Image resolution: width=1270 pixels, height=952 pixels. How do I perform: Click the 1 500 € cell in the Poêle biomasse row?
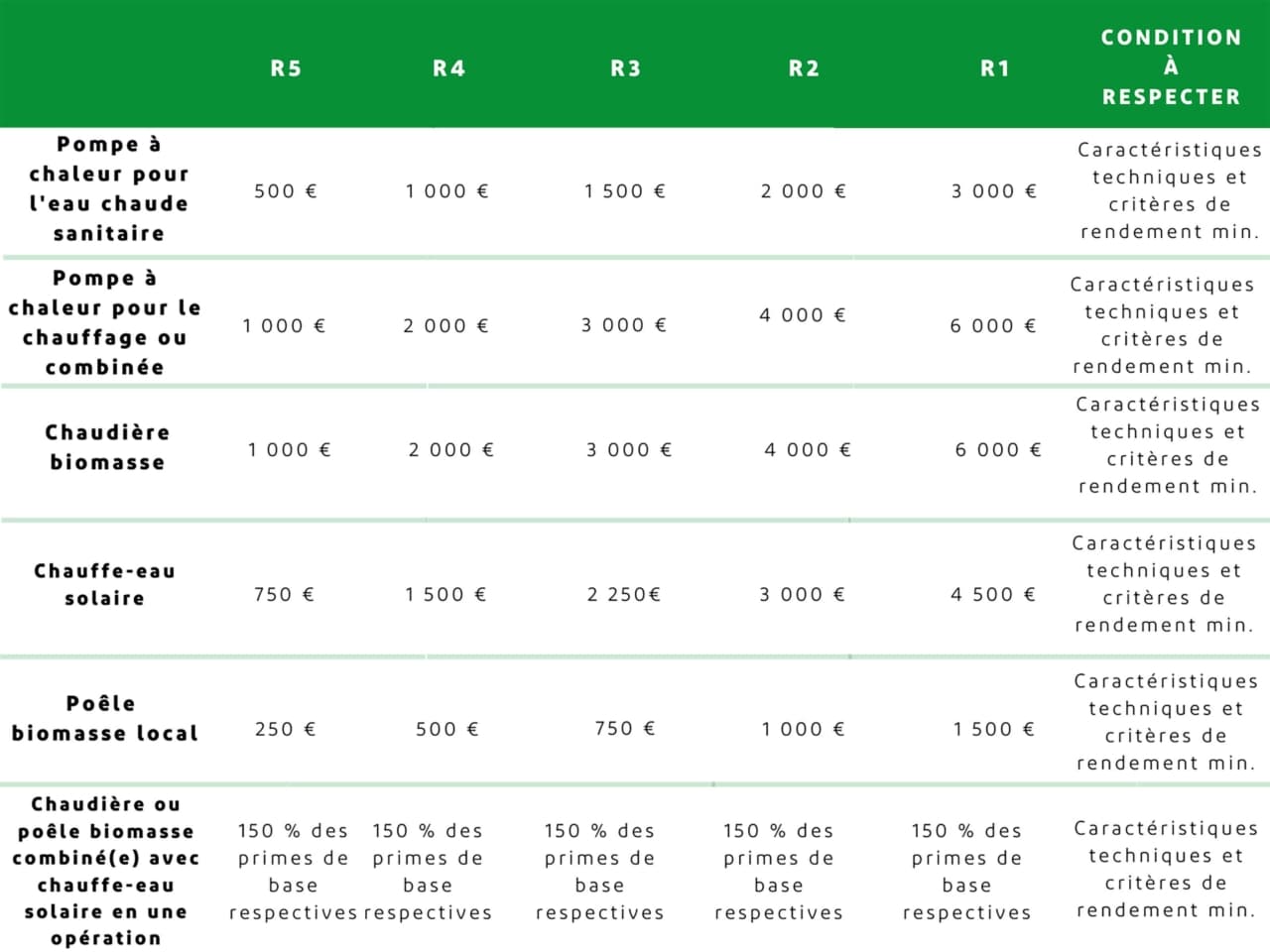(x=994, y=729)
